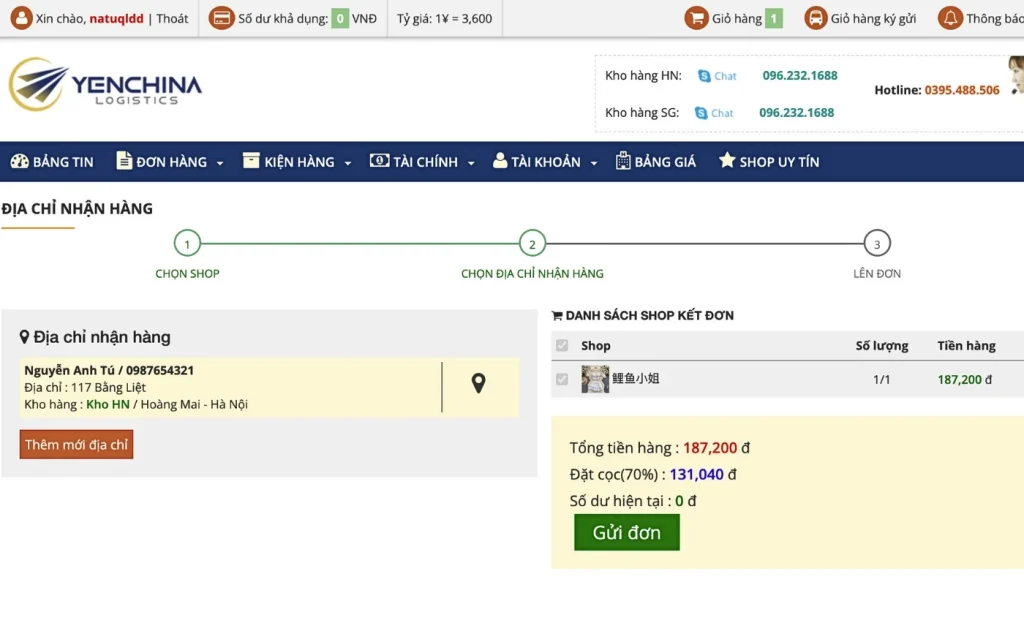Viewport: 1024px width, 623px height.
Task: Click the user avatar icon beside Xin chào
Action: [21, 18]
